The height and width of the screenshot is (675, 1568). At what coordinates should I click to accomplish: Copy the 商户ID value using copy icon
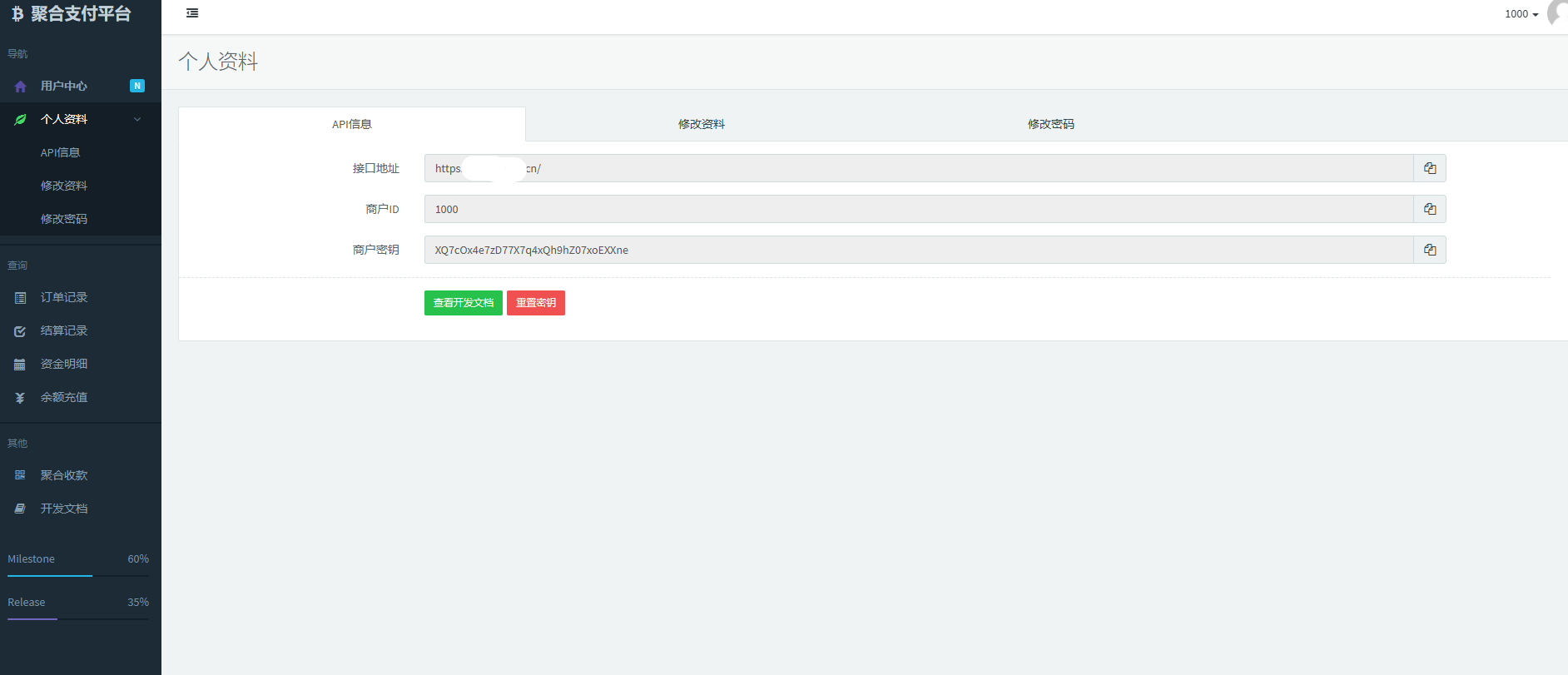(x=1429, y=209)
